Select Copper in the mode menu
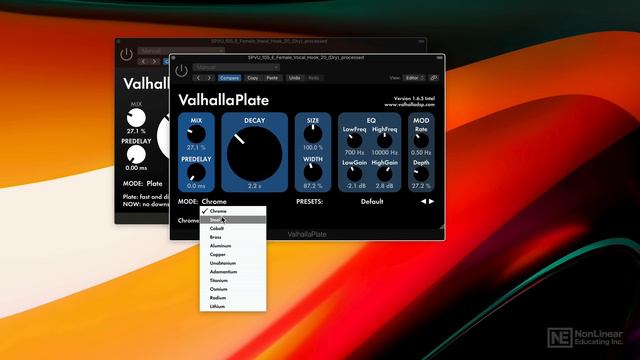The height and width of the screenshot is (360, 640). (233, 254)
